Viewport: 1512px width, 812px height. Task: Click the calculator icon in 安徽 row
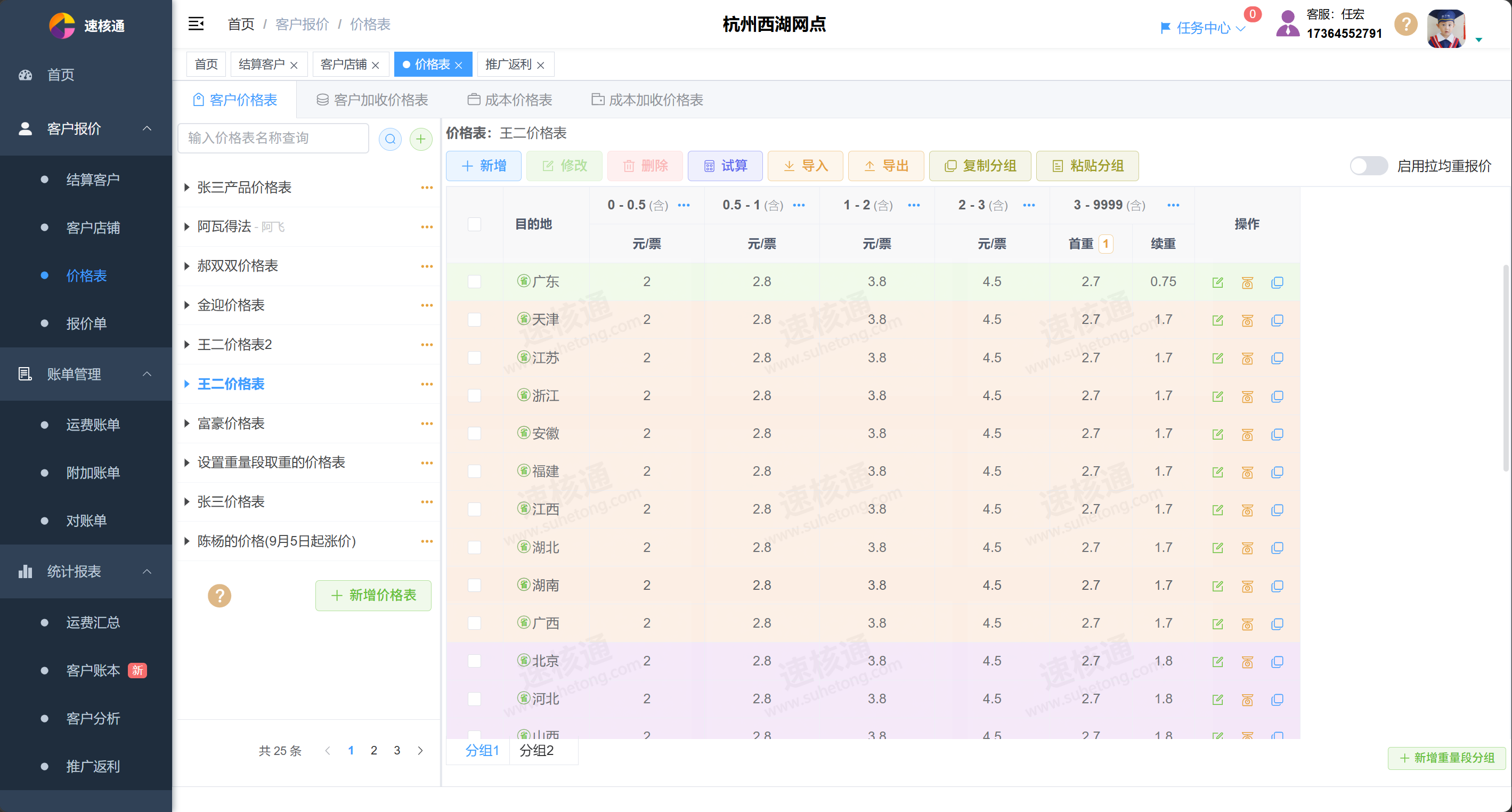point(1247,434)
